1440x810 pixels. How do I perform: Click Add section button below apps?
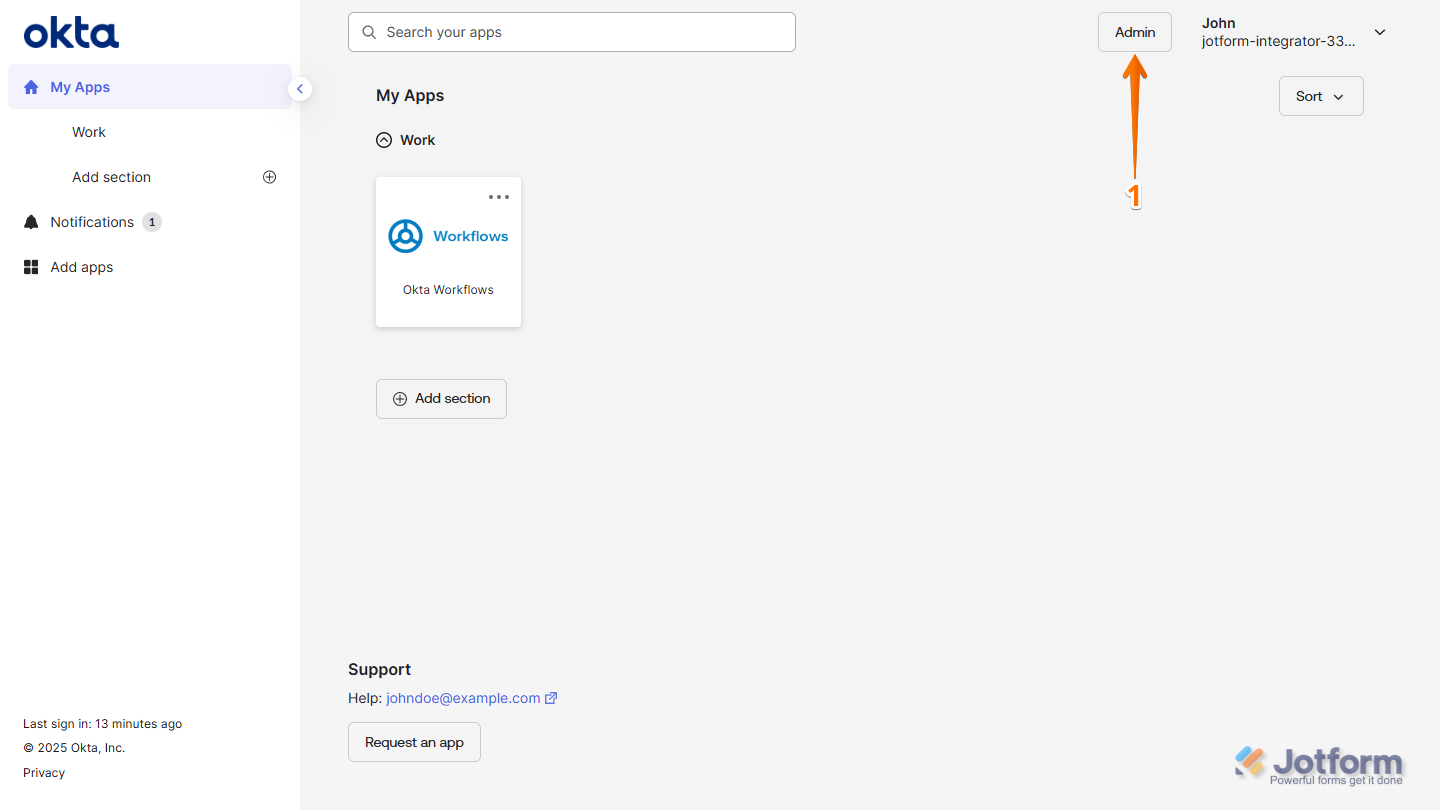(441, 399)
